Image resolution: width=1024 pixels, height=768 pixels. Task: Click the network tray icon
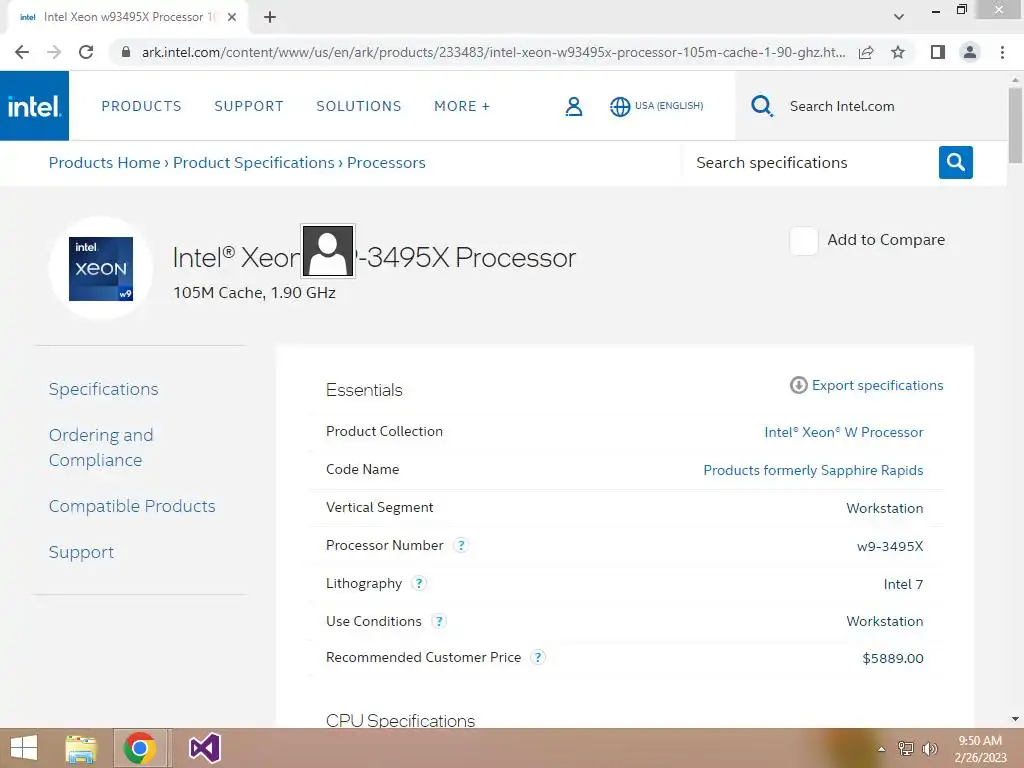(905, 749)
